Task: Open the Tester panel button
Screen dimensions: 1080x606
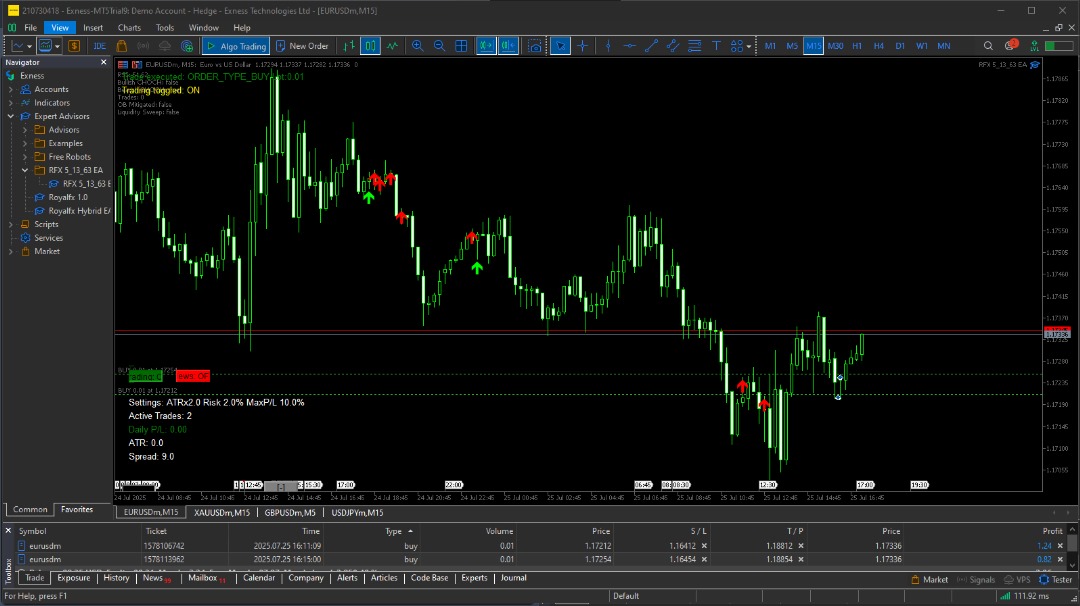Action: tap(1055, 580)
